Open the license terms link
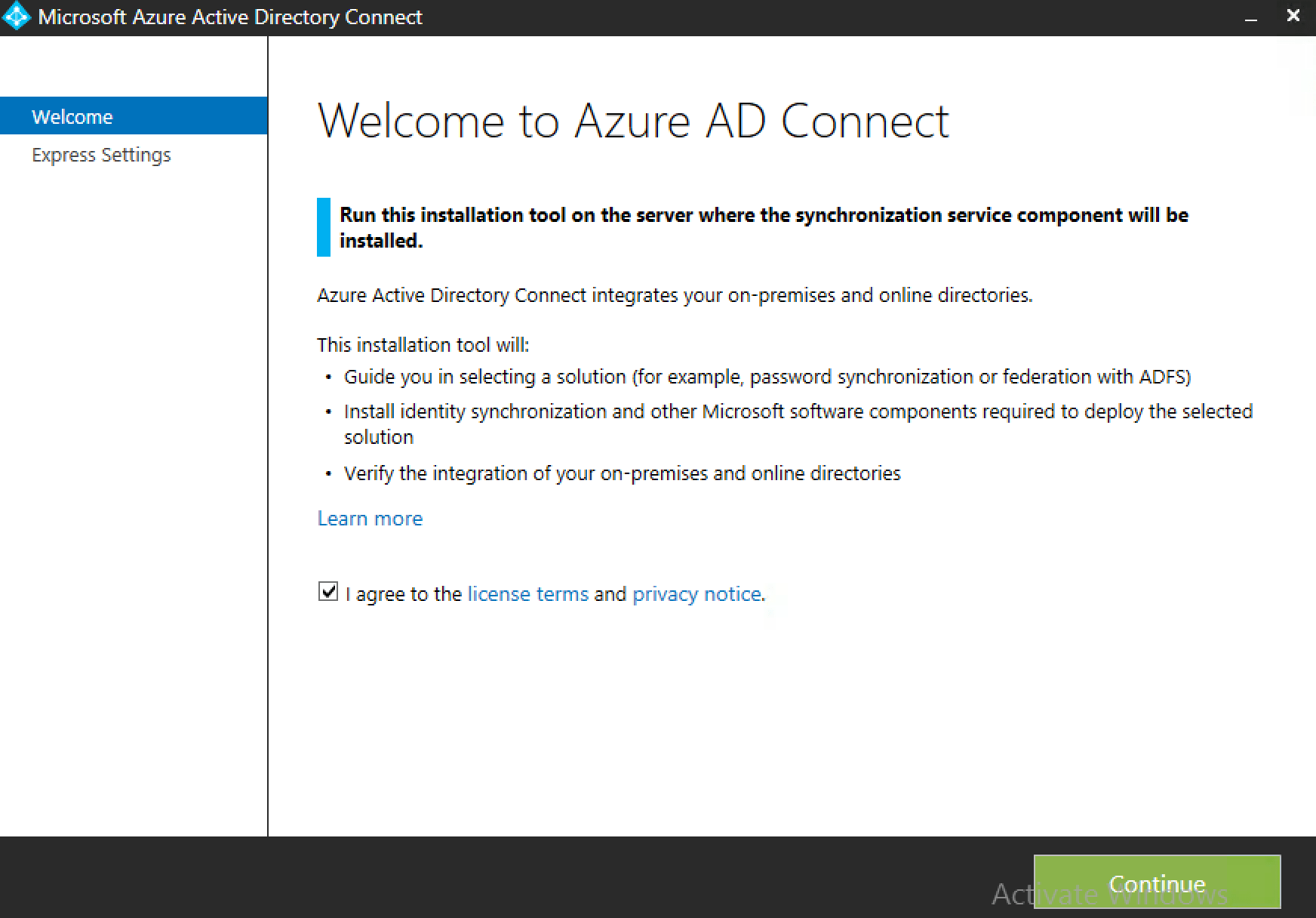The width and height of the screenshot is (1316, 918). point(527,593)
